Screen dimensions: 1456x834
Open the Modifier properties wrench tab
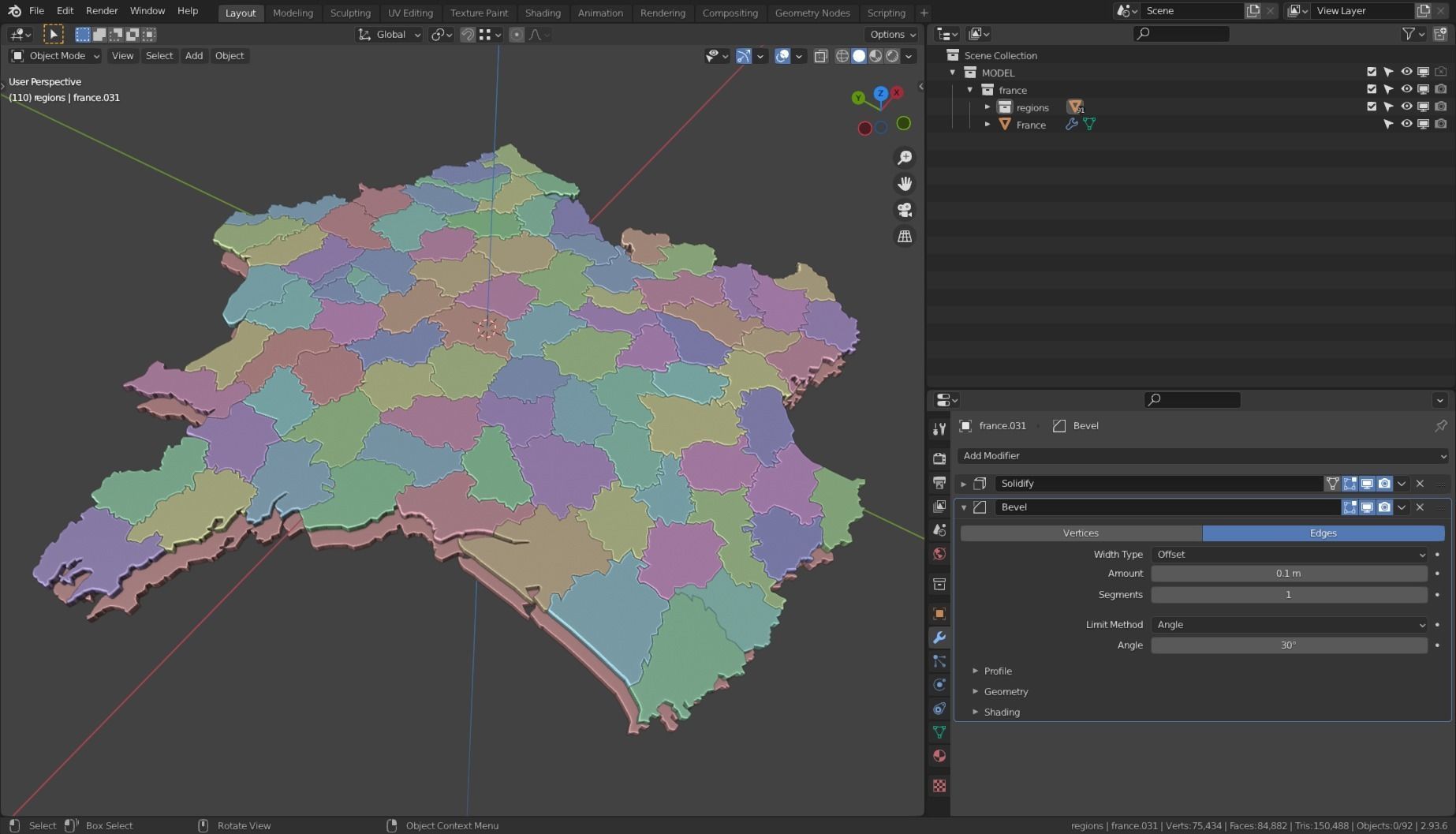click(939, 638)
